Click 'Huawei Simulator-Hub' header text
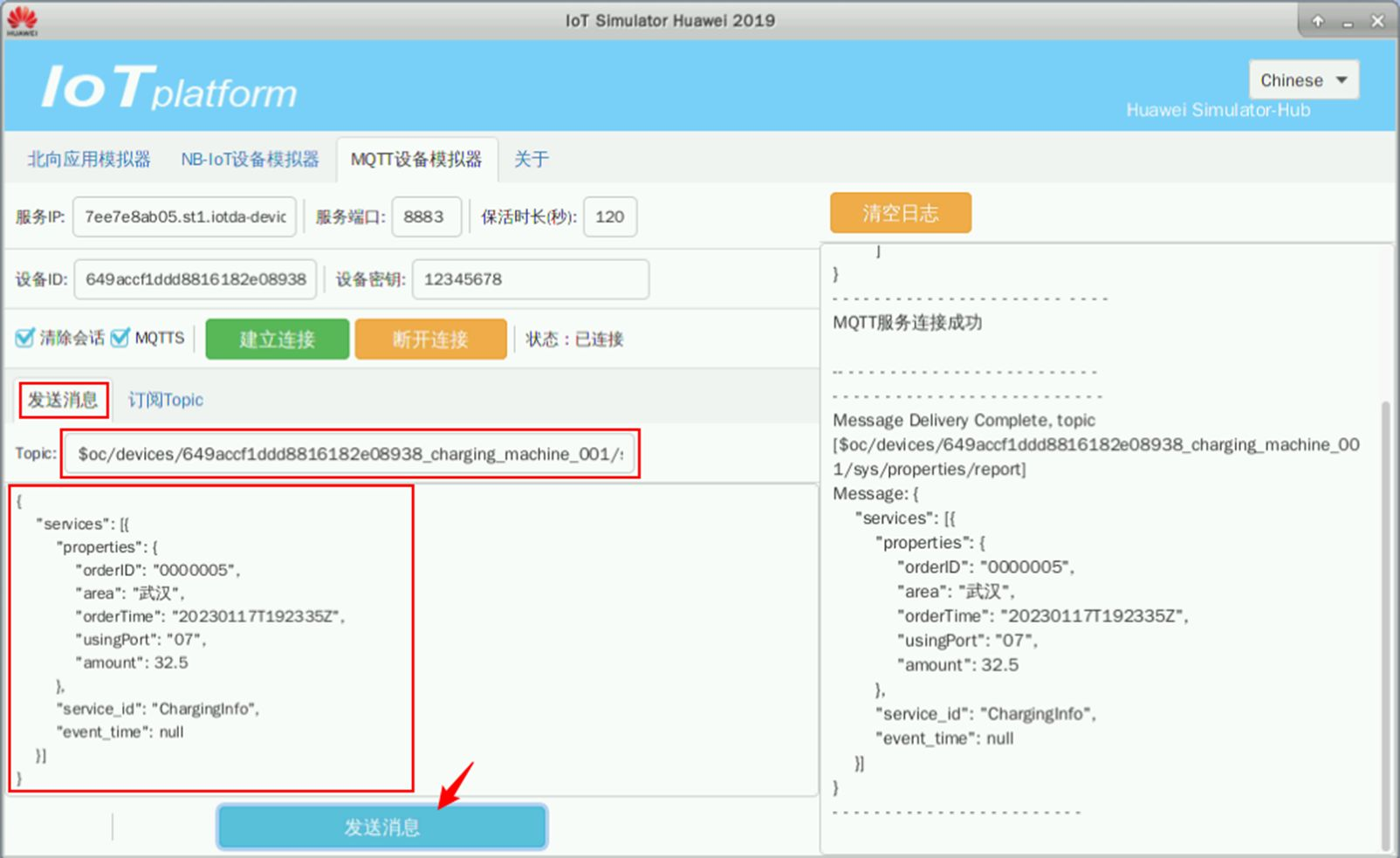 point(1218,110)
